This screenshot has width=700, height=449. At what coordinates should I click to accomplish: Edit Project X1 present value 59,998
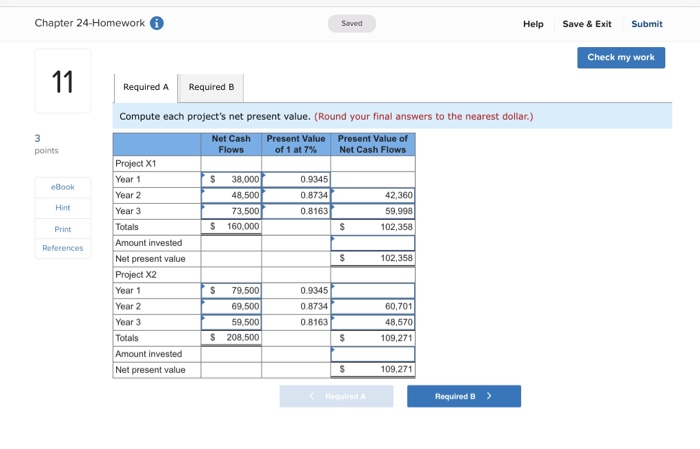pyautogui.click(x=373, y=211)
